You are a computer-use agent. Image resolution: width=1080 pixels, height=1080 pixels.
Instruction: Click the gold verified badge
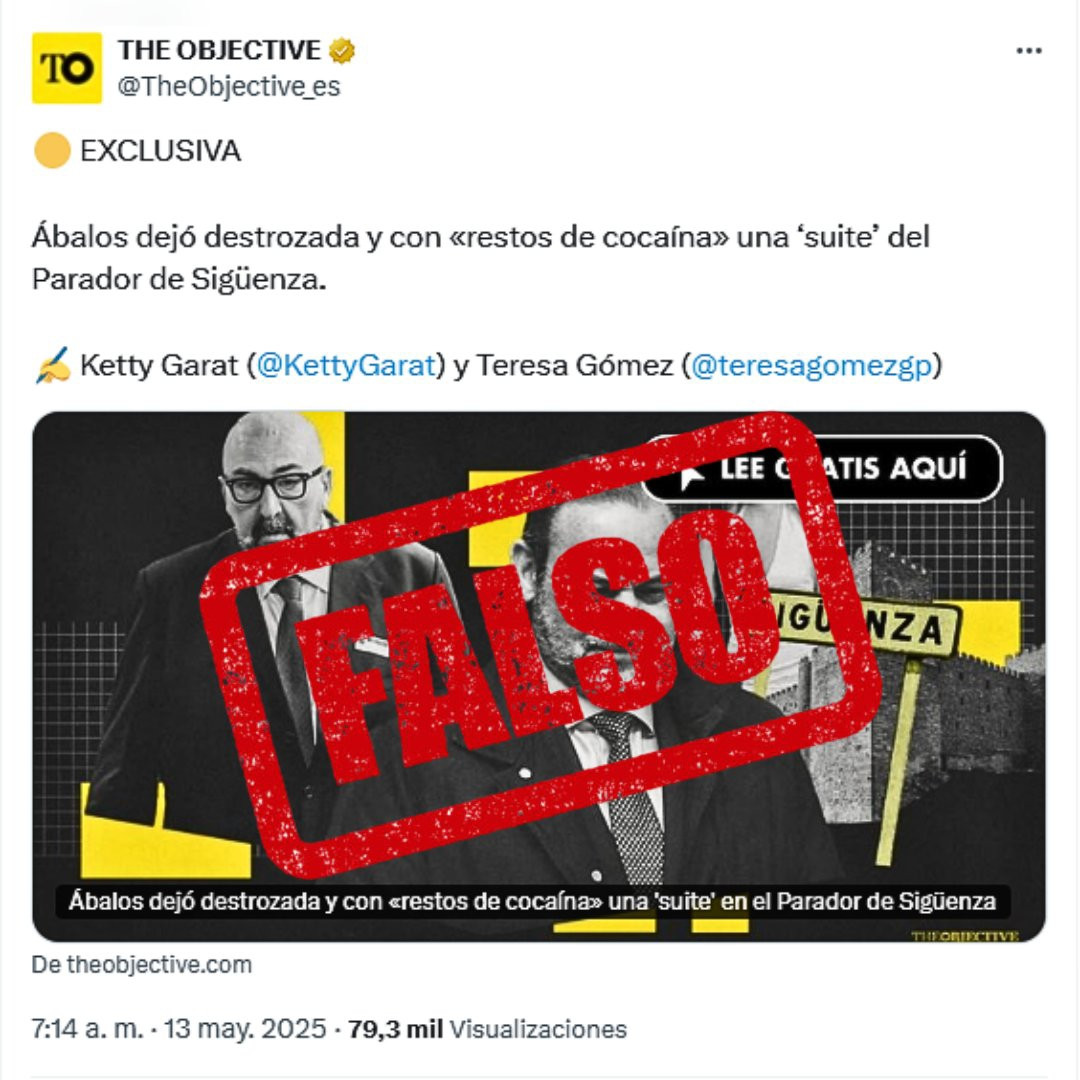(342, 50)
